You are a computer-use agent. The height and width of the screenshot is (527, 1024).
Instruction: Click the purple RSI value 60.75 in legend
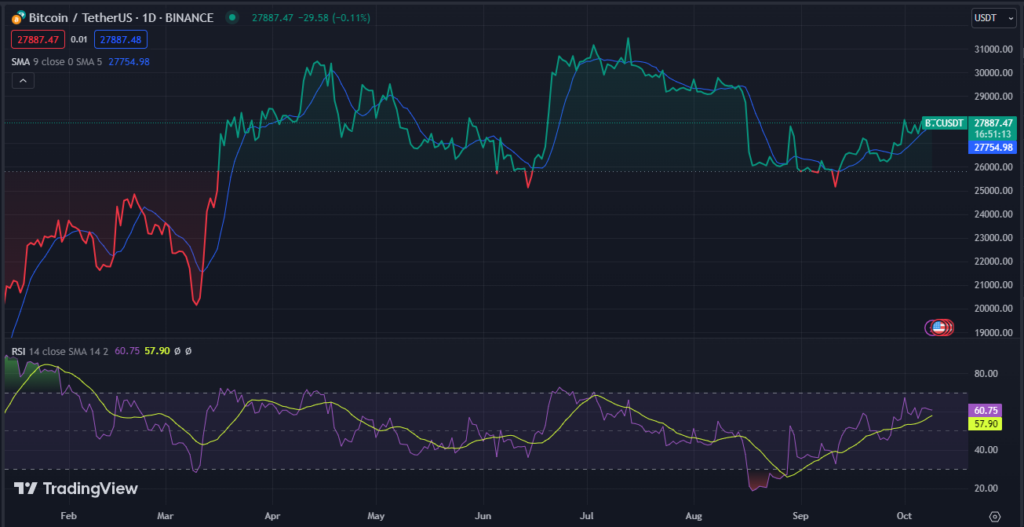127,351
